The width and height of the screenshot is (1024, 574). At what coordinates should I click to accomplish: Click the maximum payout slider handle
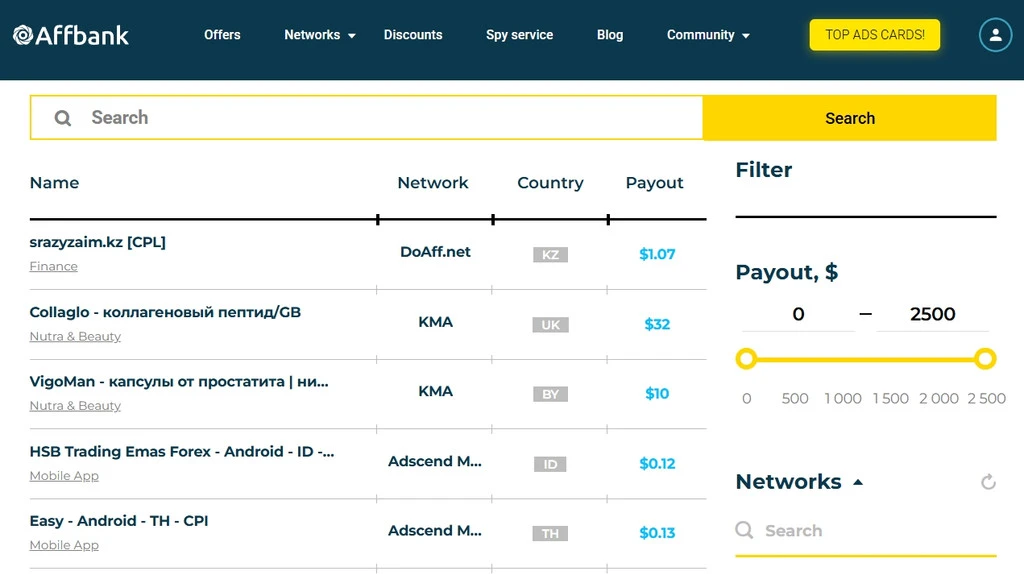point(985,359)
